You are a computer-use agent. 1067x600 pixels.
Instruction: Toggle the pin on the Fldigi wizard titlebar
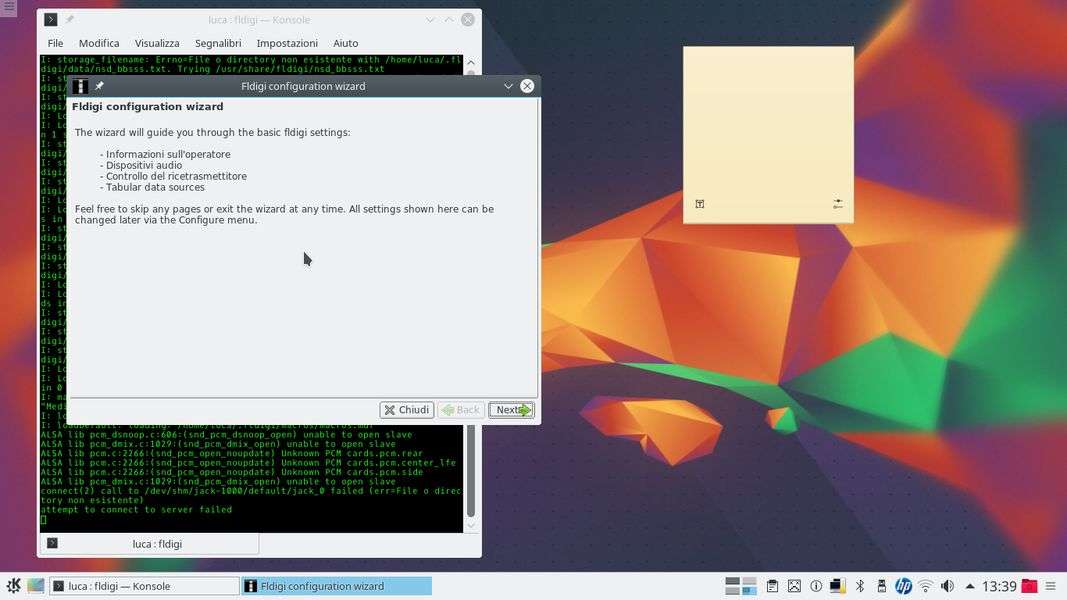(99, 86)
